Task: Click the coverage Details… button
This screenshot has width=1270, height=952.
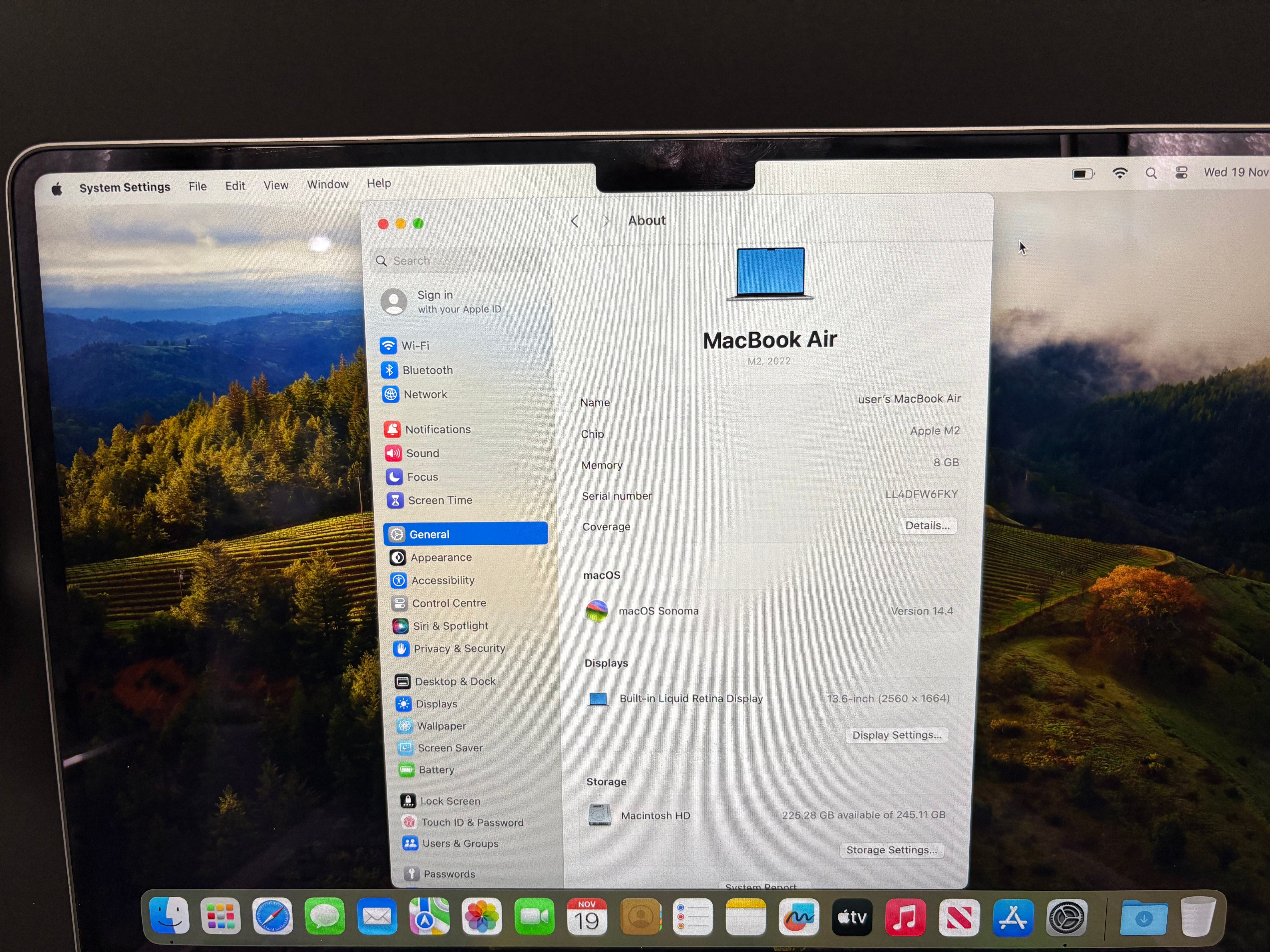Action: click(927, 526)
